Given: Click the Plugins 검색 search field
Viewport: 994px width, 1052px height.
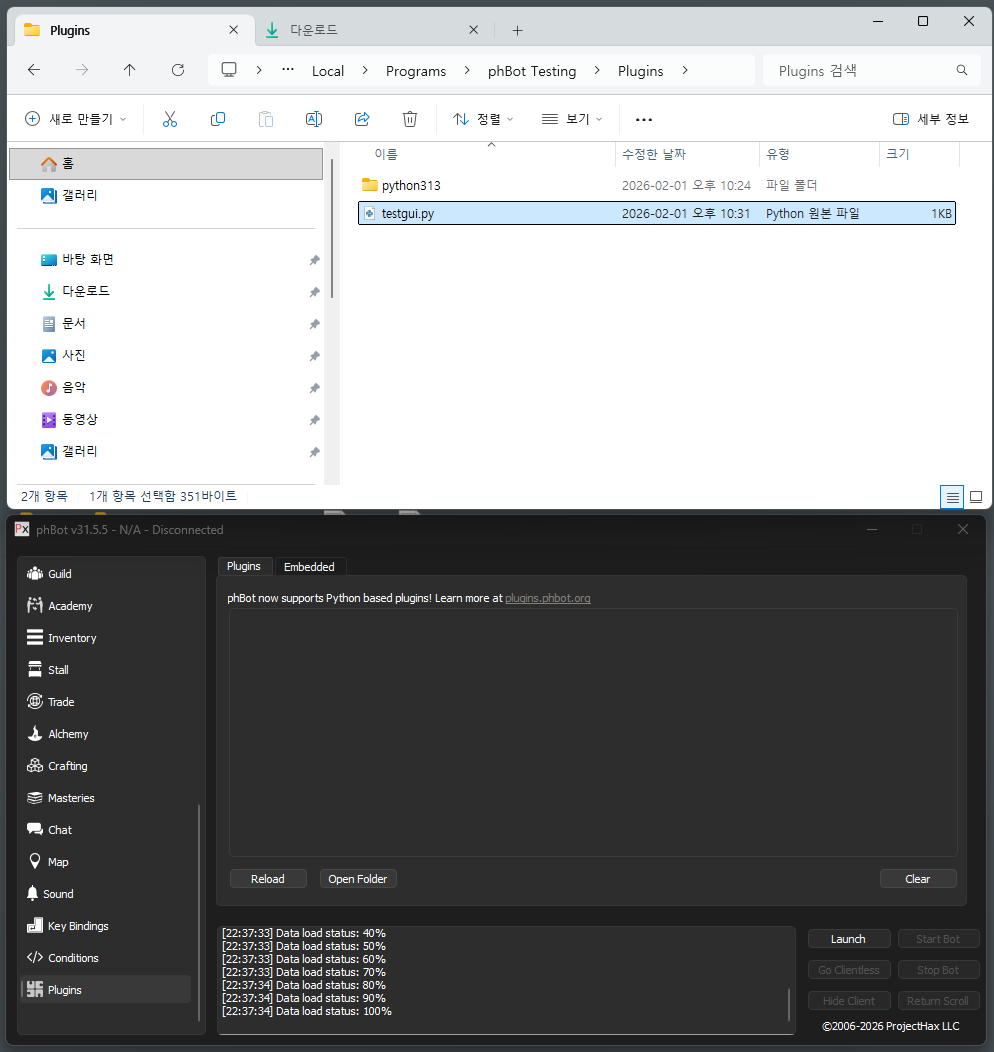Looking at the screenshot, I should click(860, 71).
